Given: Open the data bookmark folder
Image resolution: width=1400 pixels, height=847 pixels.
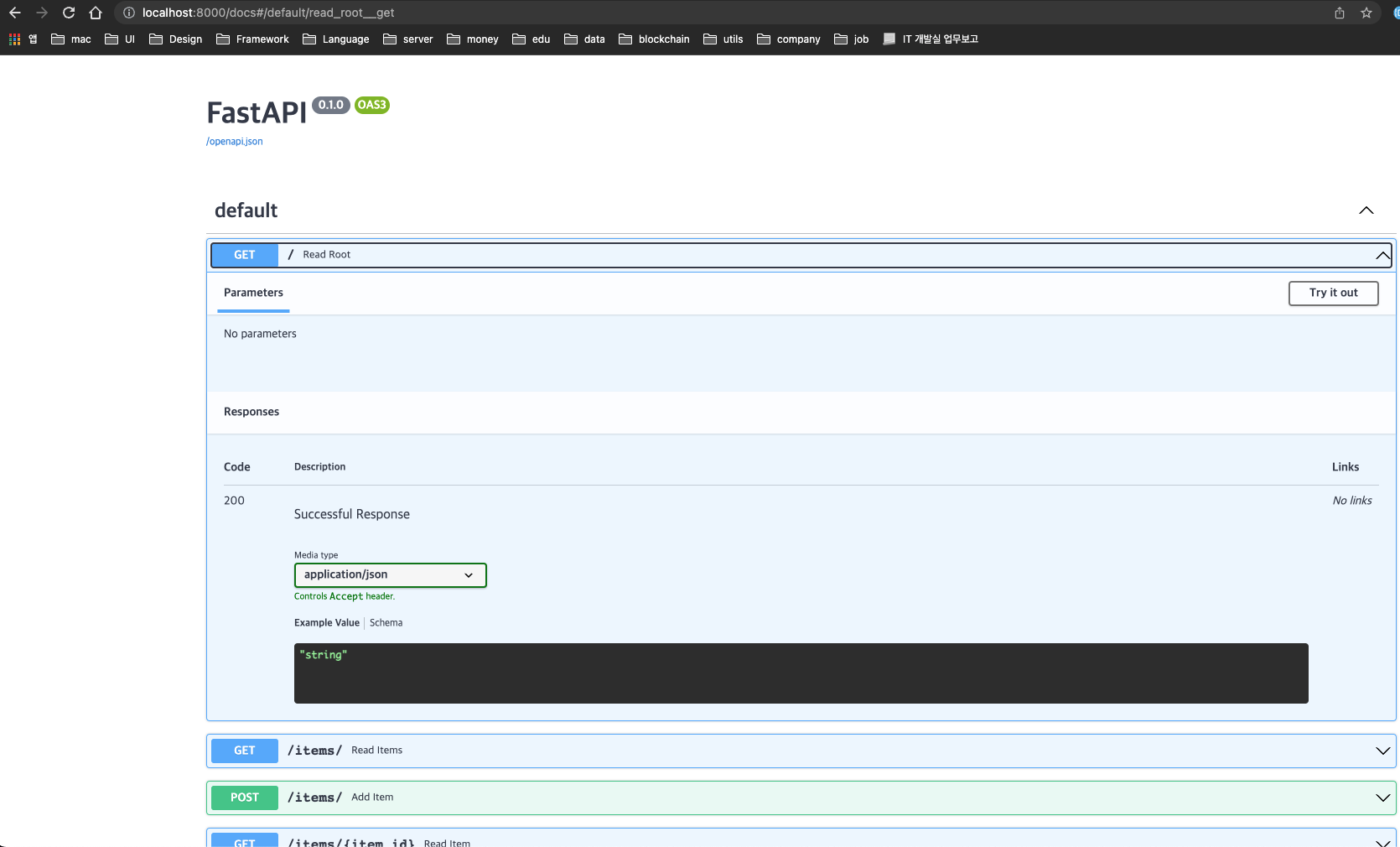Looking at the screenshot, I should click(584, 39).
